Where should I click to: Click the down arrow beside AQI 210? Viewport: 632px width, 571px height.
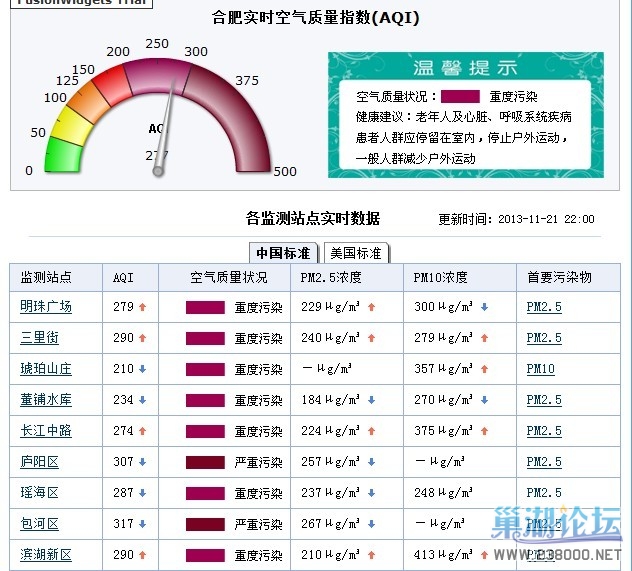point(142,369)
